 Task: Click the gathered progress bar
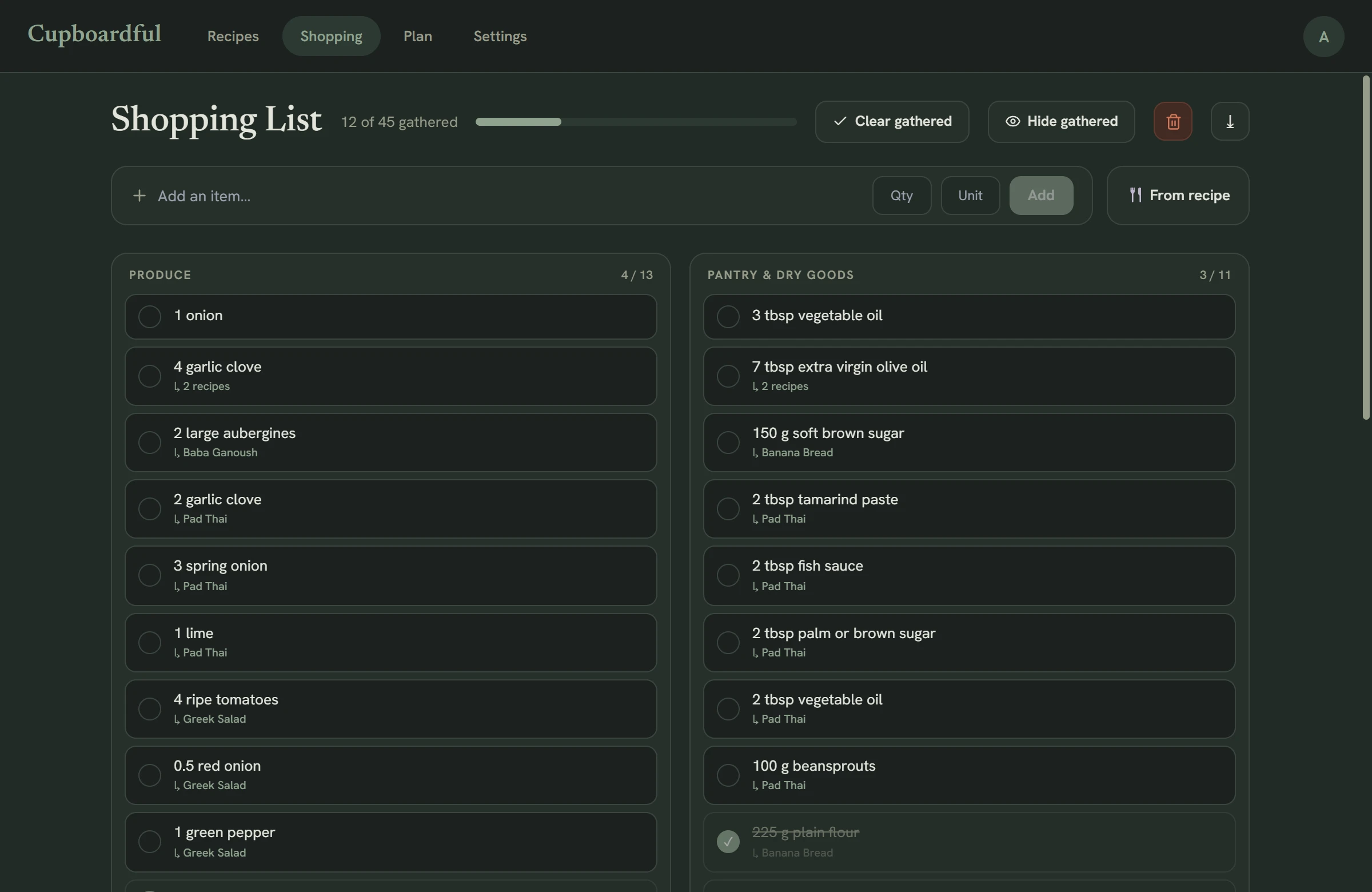(636, 122)
